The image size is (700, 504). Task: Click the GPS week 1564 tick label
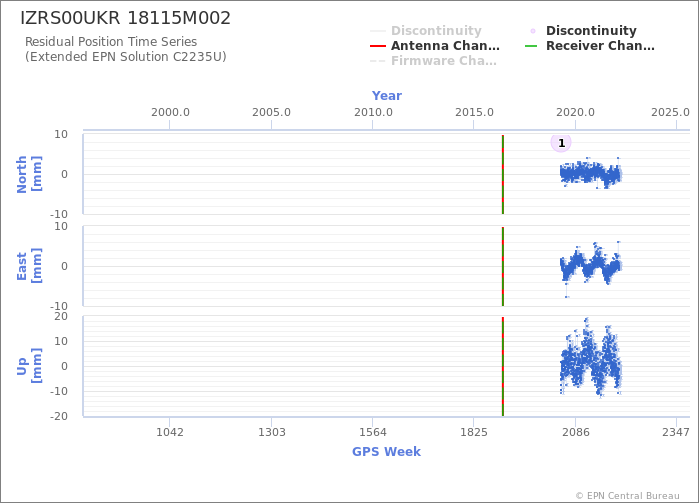coord(373,432)
